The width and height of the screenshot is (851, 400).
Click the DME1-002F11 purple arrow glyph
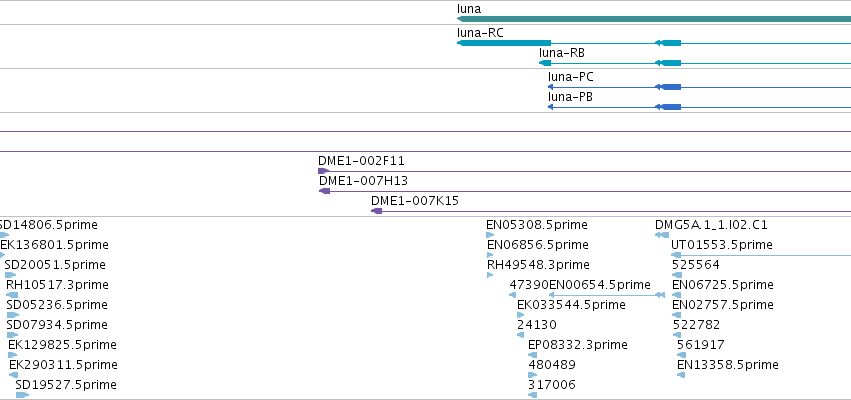tap(323, 171)
